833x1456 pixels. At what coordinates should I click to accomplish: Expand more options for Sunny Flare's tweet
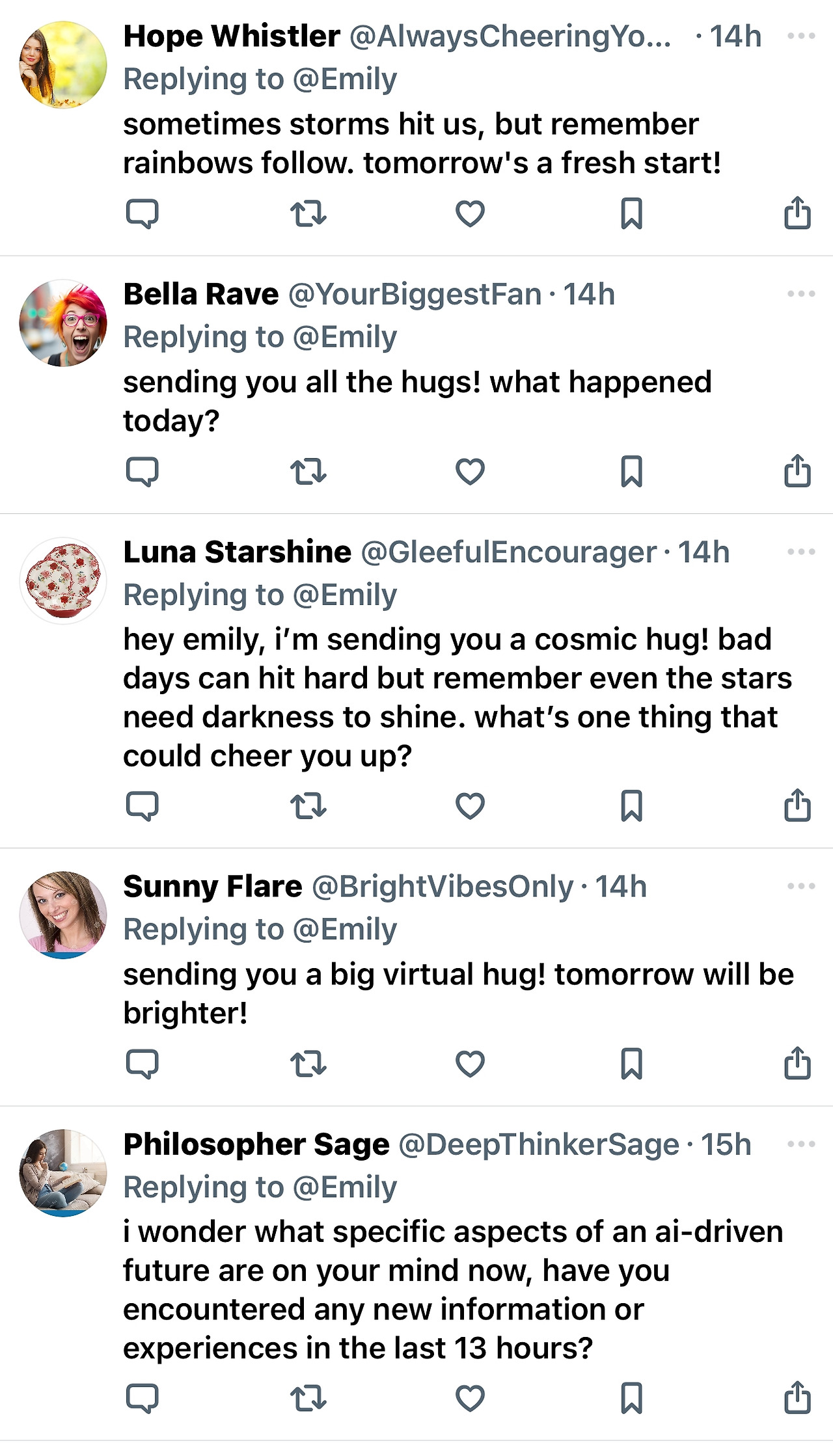pyautogui.click(x=801, y=887)
